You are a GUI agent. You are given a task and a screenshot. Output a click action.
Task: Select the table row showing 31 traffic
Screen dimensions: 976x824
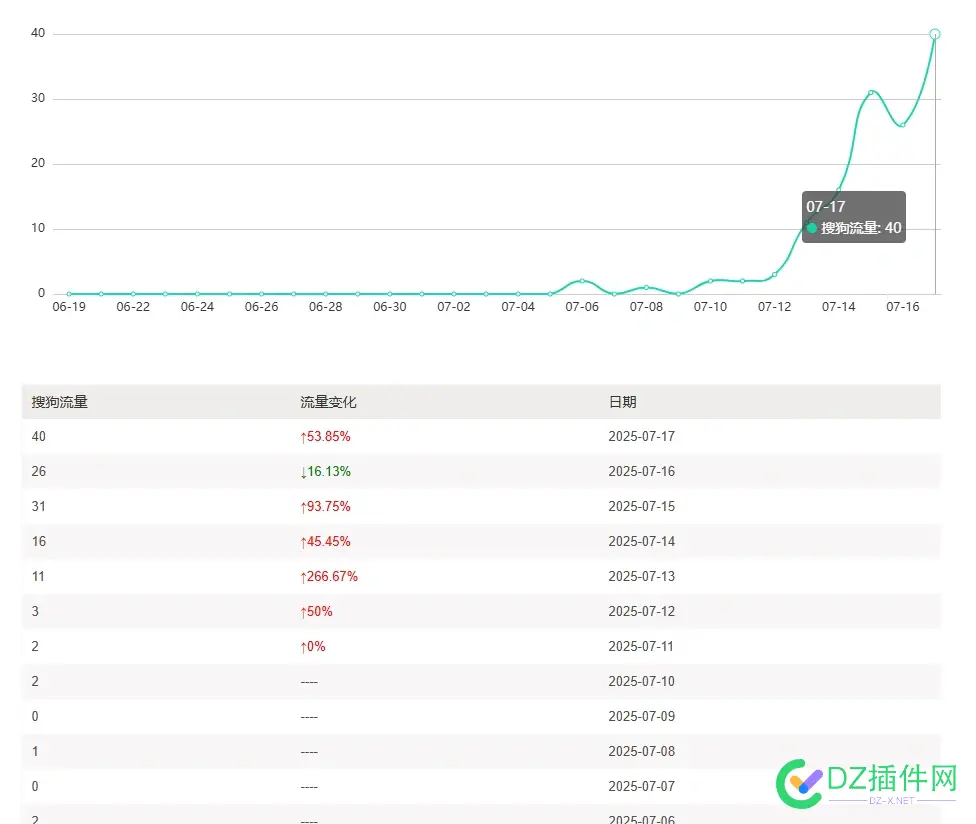click(x=400, y=506)
